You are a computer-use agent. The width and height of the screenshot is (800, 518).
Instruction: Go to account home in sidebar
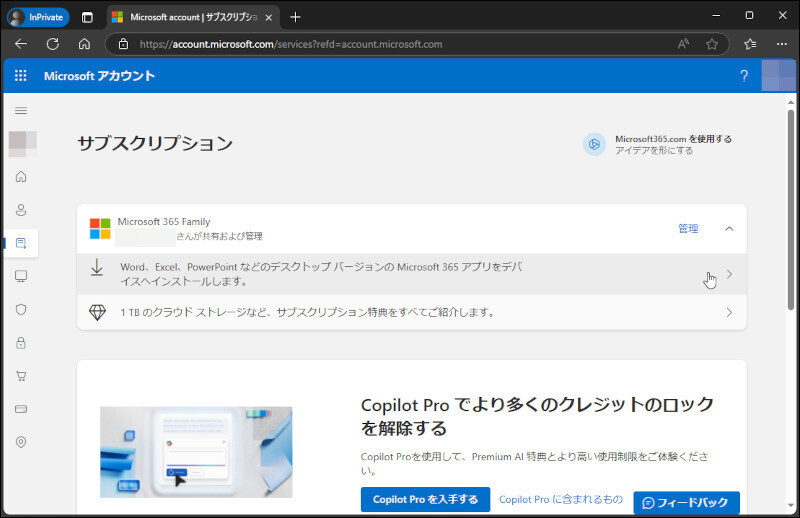(21, 177)
